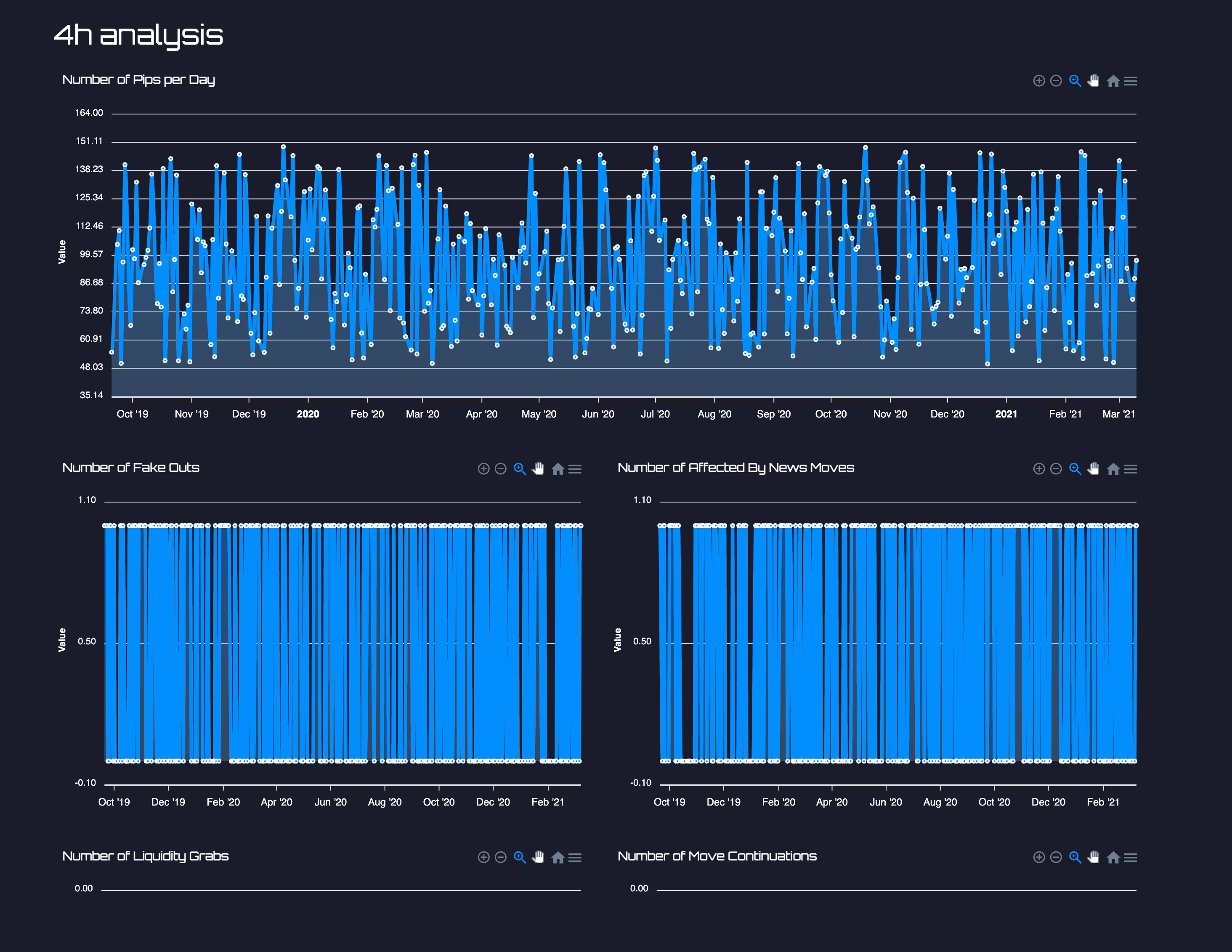
Task: Zoom in on the Affected By News Moves chart
Action: pyautogui.click(x=1039, y=468)
